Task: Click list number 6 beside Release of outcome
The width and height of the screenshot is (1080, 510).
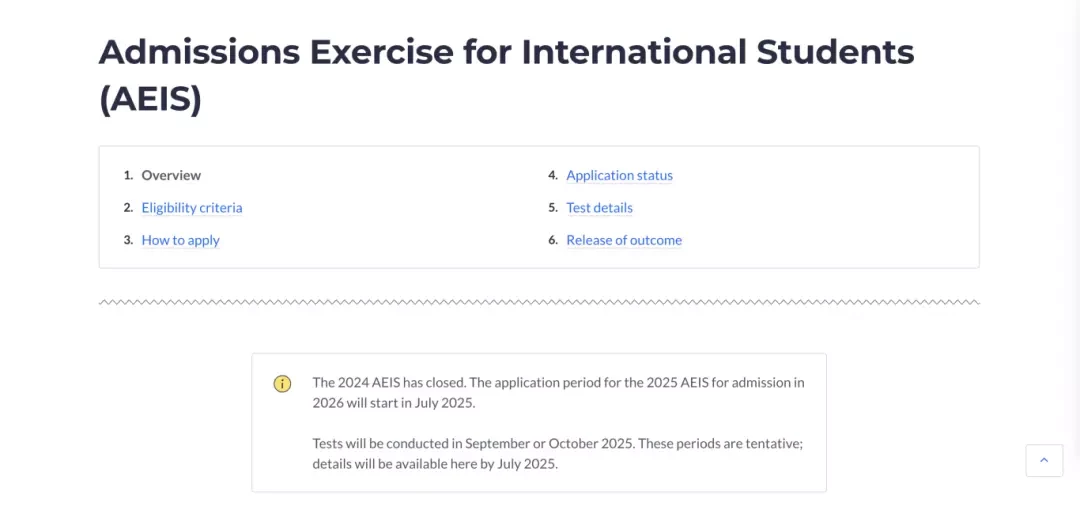Action: [x=552, y=241]
